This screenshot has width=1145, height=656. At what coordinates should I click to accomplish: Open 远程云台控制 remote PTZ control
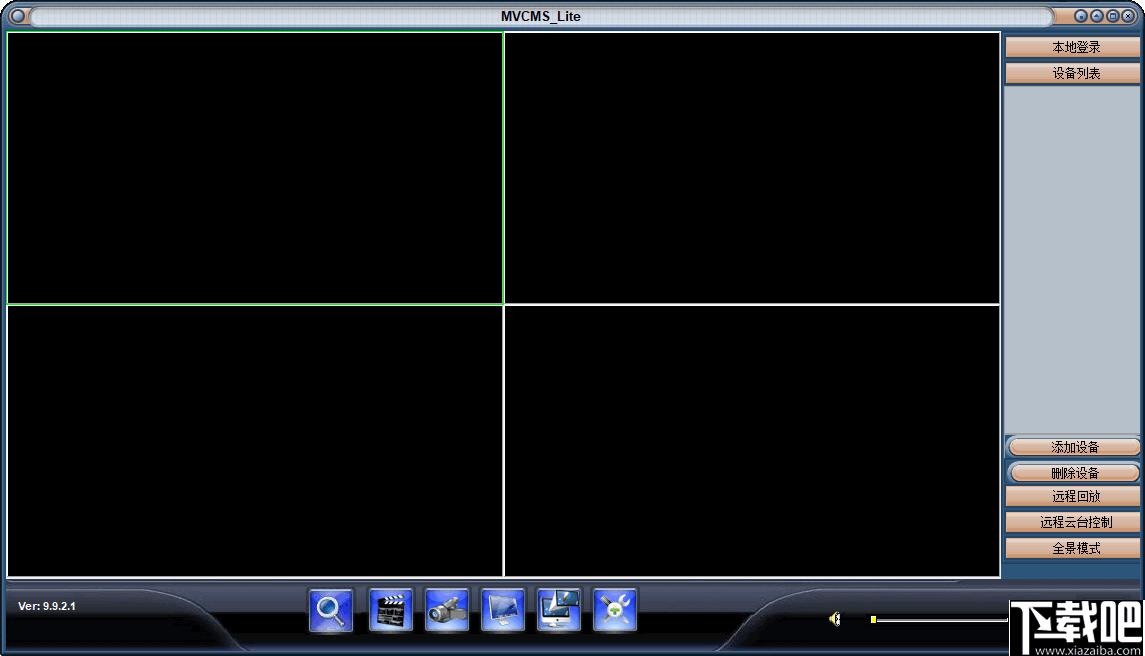pyautogui.click(x=1072, y=522)
